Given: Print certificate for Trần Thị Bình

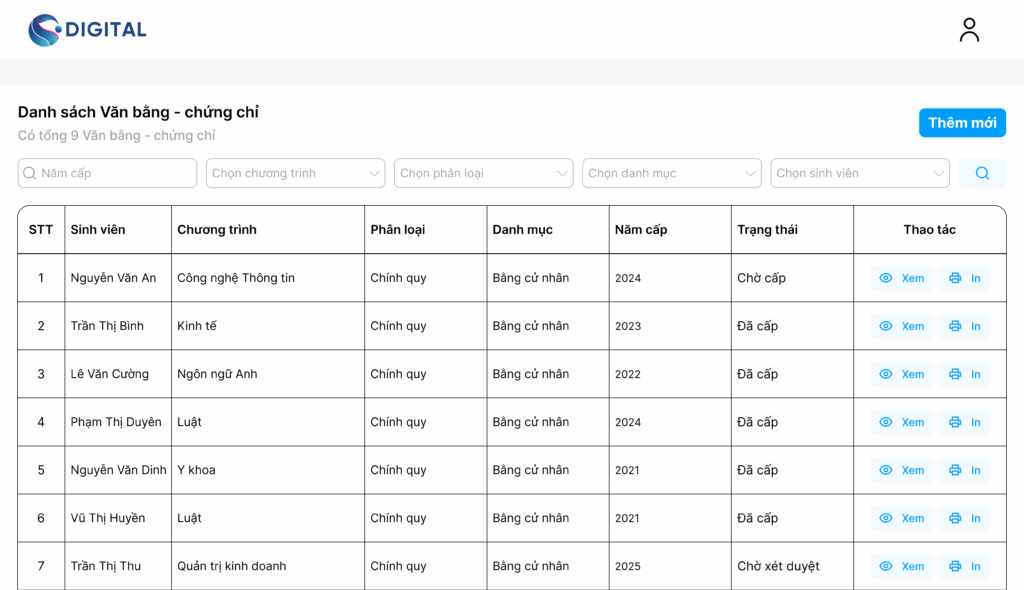Looking at the screenshot, I should tap(964, 326).
